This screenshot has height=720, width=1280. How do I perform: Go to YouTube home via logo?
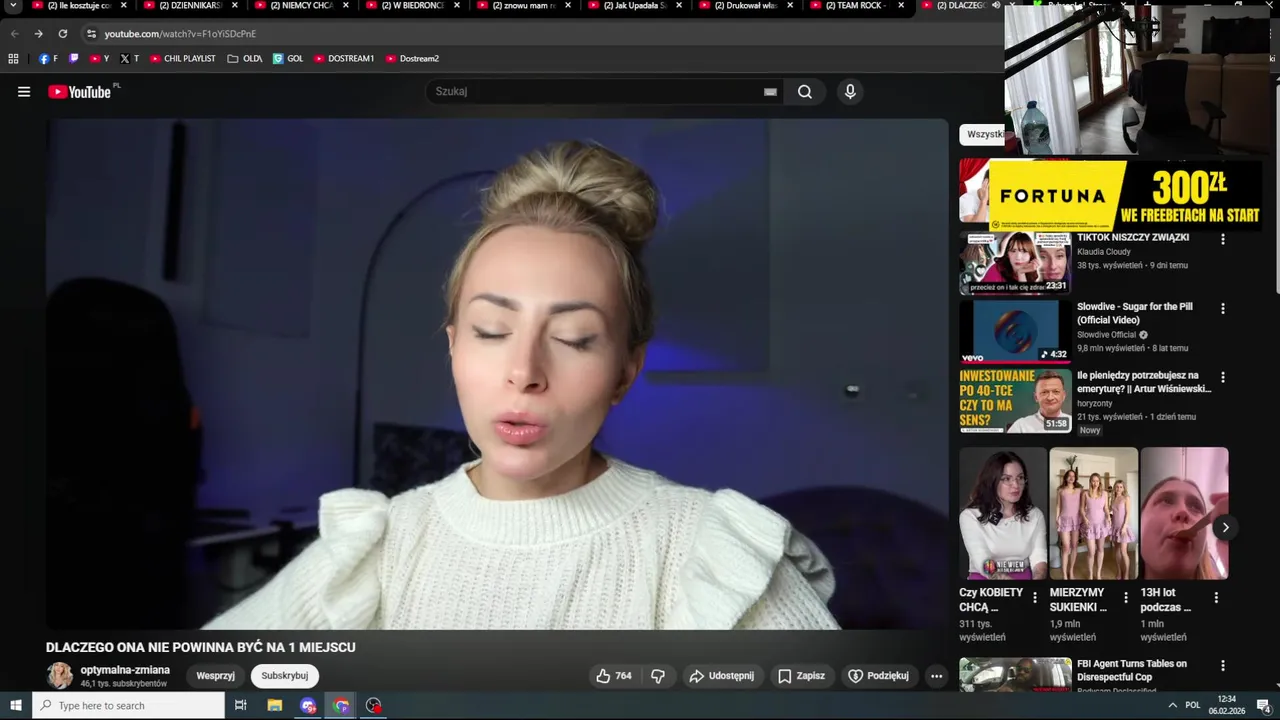[79, 92]
